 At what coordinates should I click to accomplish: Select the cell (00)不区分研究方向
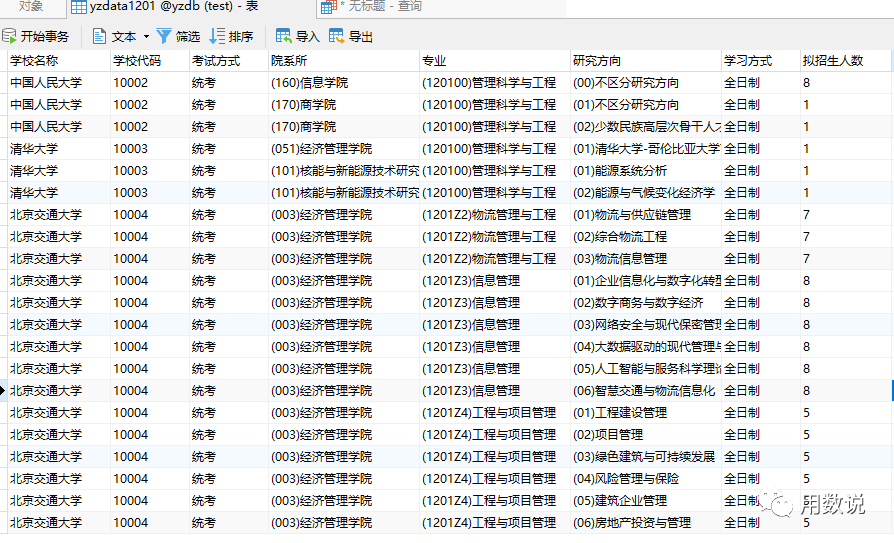coord(646,83)
